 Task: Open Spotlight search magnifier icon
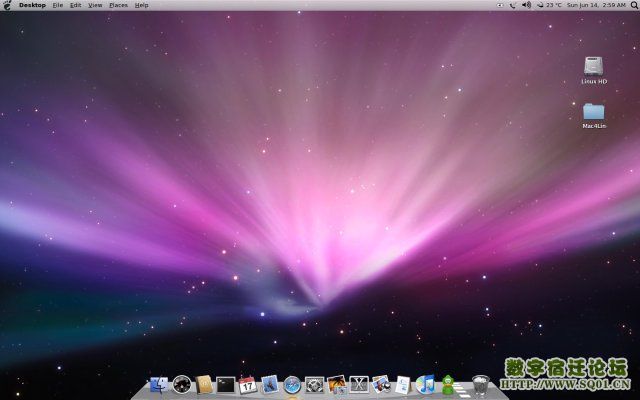pyautogui.click(x=634, y=5)
